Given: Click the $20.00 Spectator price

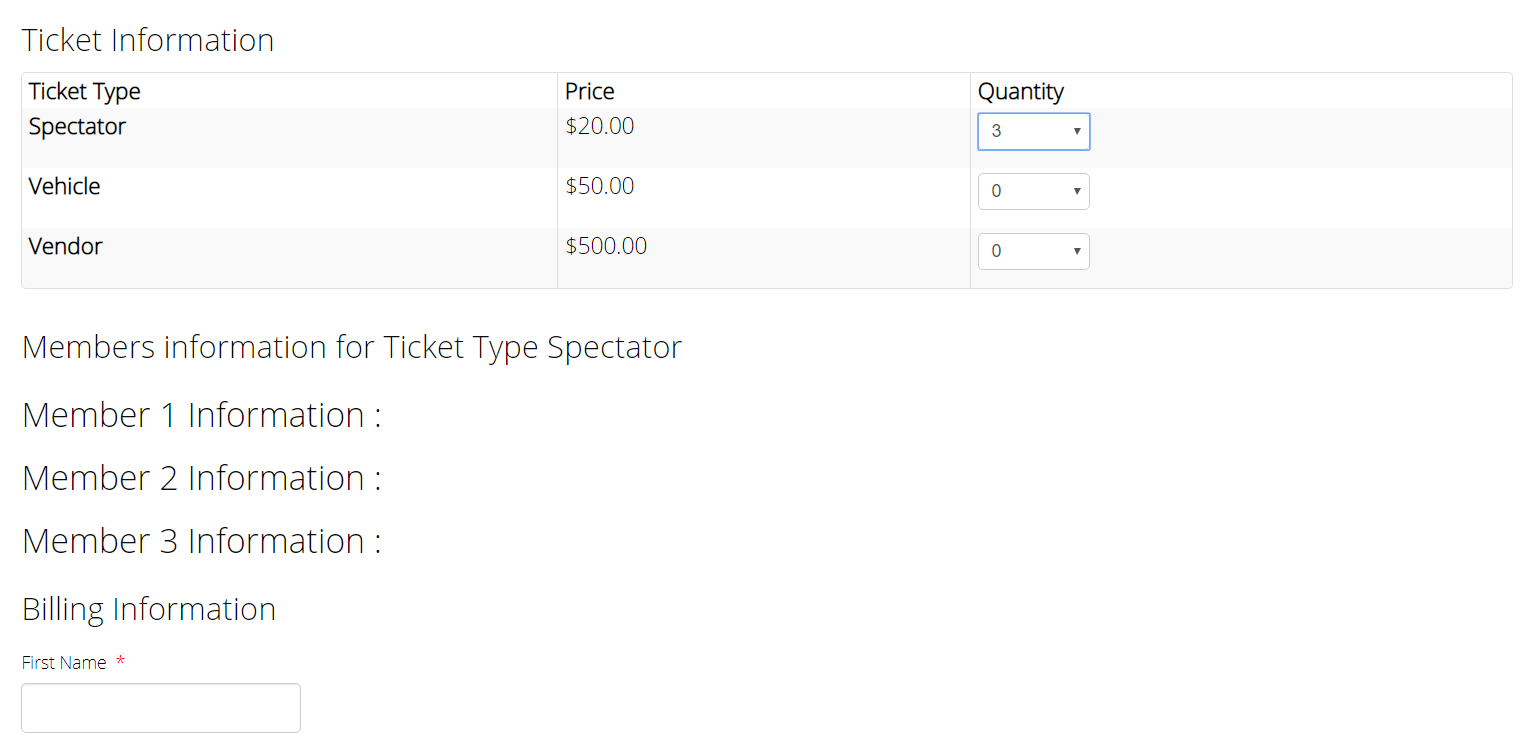Looking at the screenshot, I should tap(600, 127).
